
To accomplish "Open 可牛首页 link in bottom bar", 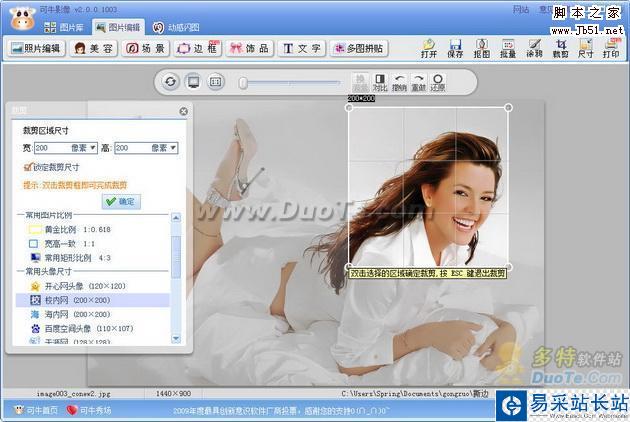I will (x=36, y=410).
